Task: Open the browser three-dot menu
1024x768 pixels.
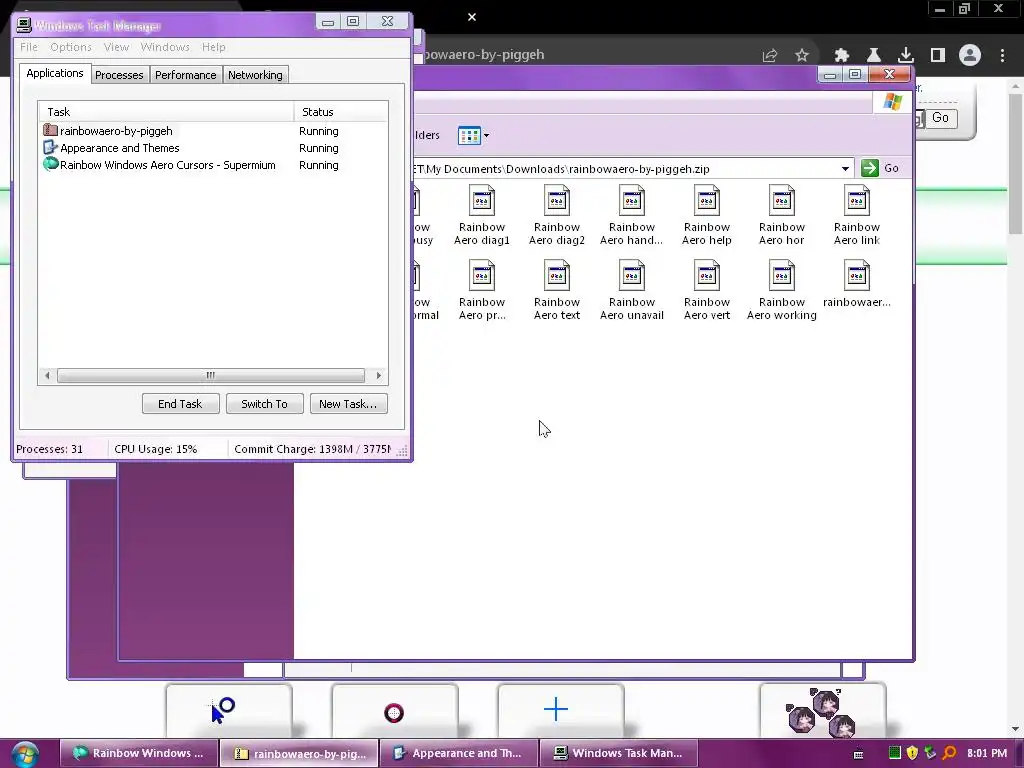Action: [x=1002, y=55]
